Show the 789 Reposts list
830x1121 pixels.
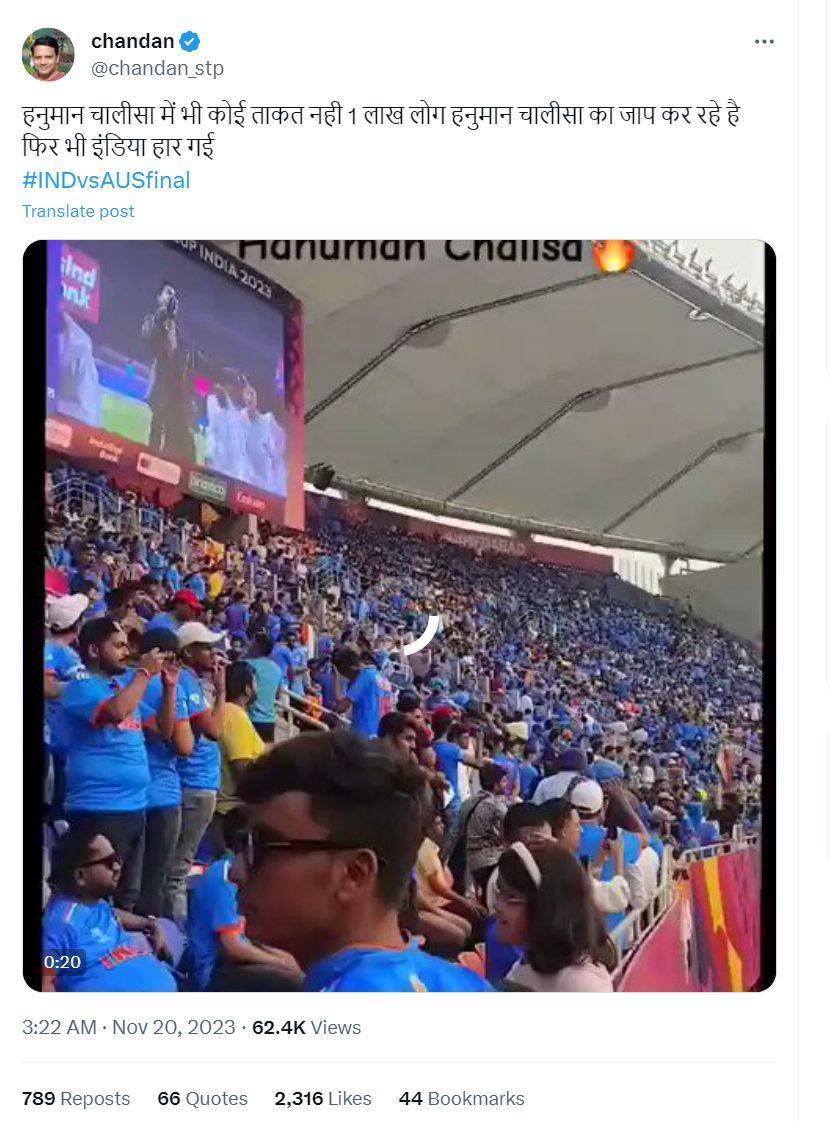click(x=76, y=1098)
